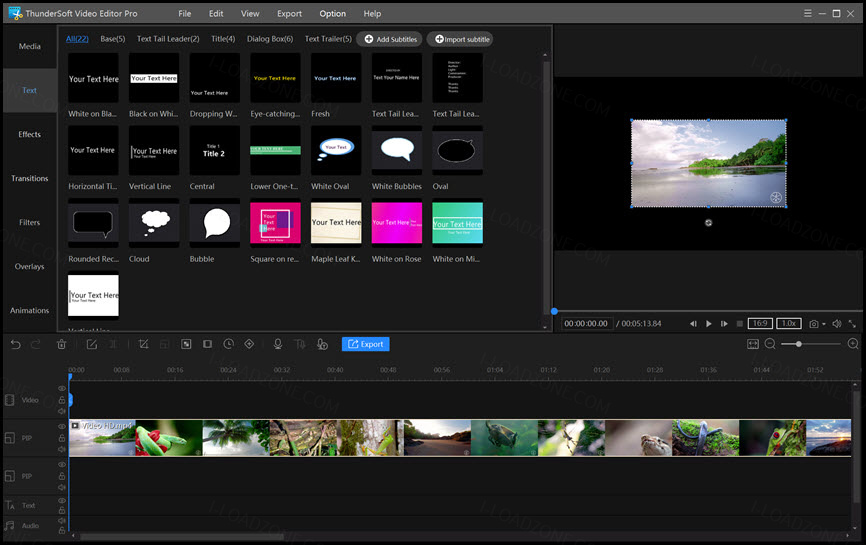
Task: Toggle visibility eye of Video track
Action: (62, 389)
